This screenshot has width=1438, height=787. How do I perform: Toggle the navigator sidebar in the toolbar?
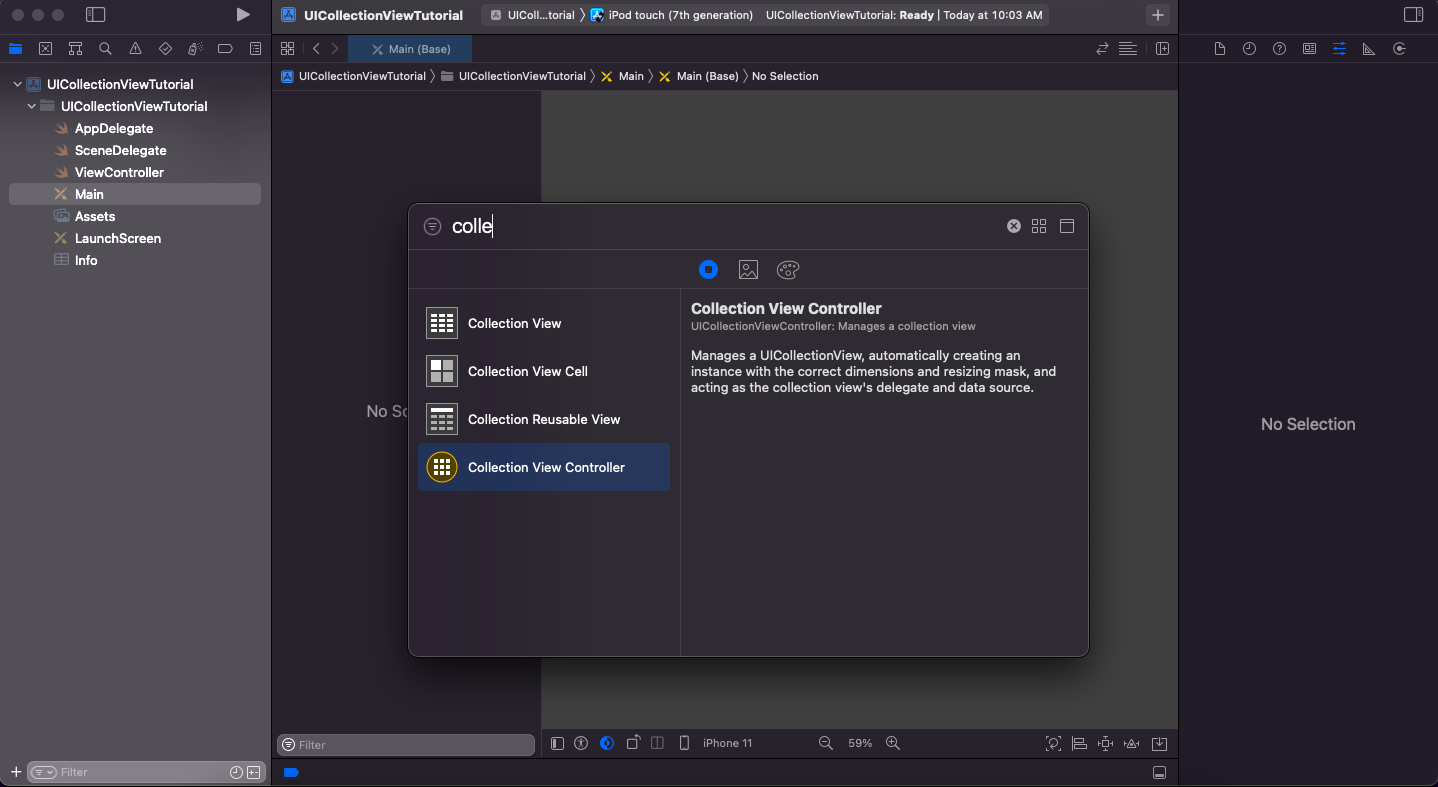(95, 15)
